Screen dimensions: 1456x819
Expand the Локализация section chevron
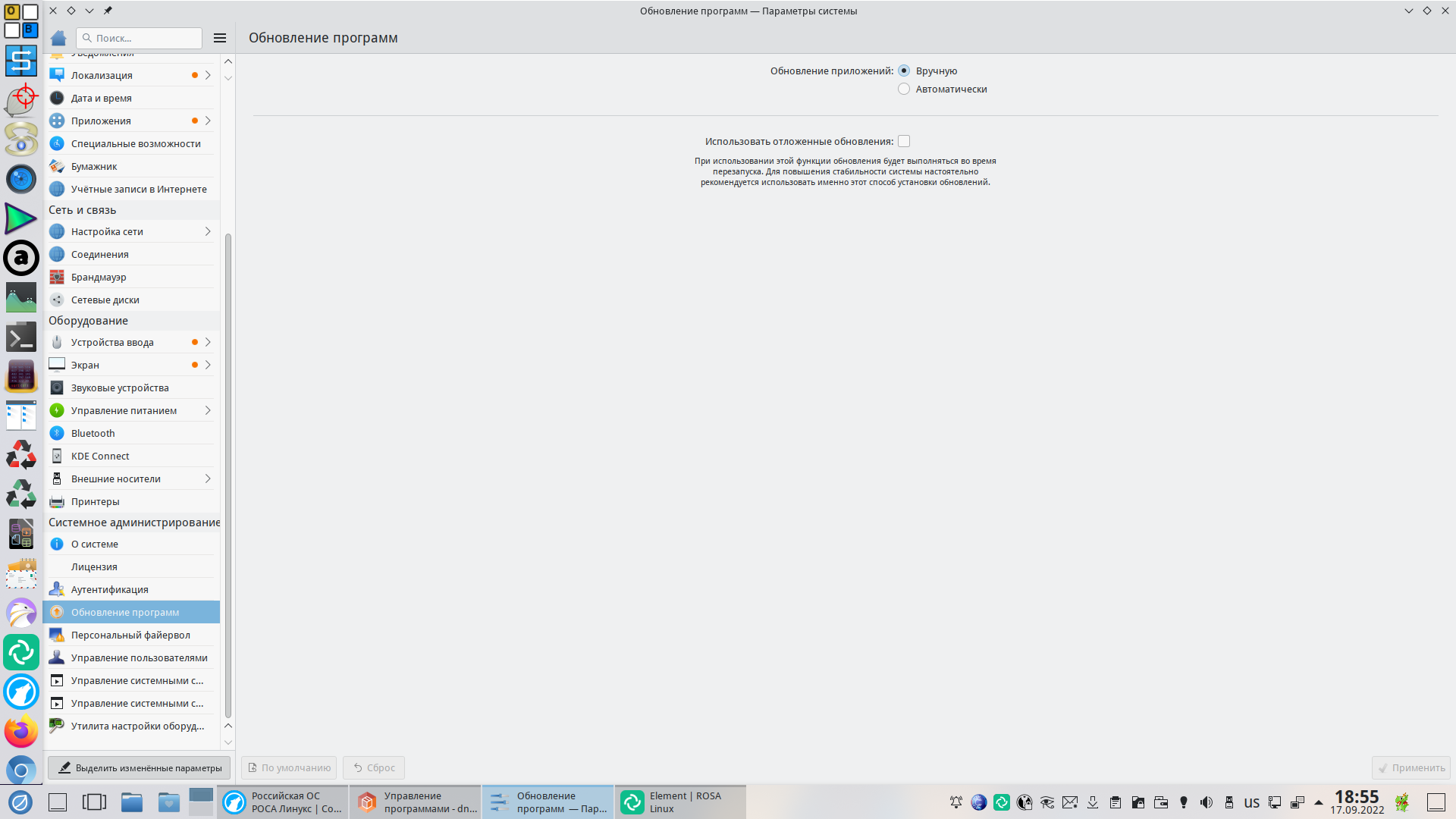208,75
